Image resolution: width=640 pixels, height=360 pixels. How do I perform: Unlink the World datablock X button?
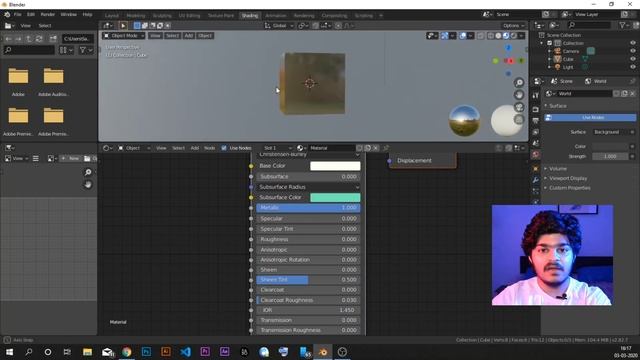pos(632,93)
